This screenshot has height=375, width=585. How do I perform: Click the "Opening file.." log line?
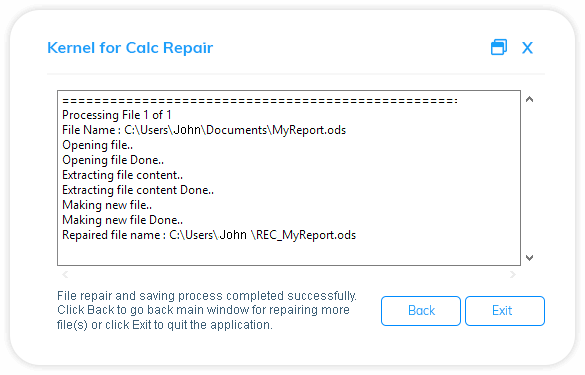tap(97, 145)
